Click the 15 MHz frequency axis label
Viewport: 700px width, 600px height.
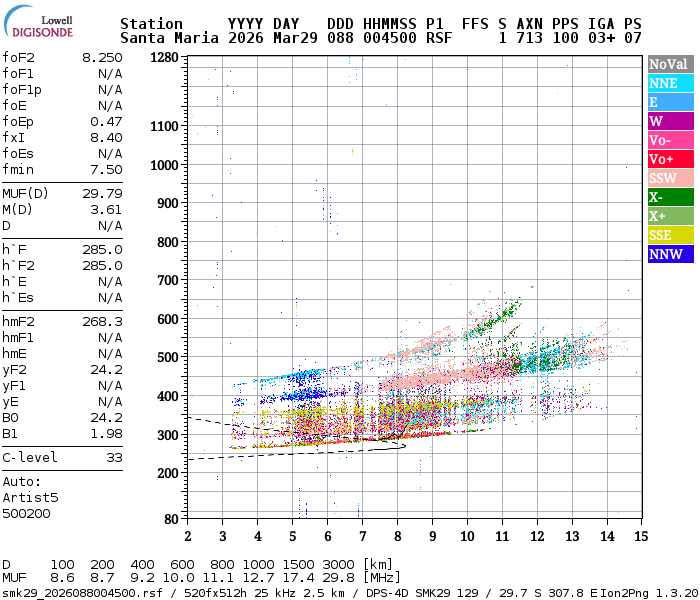point(639,536)
